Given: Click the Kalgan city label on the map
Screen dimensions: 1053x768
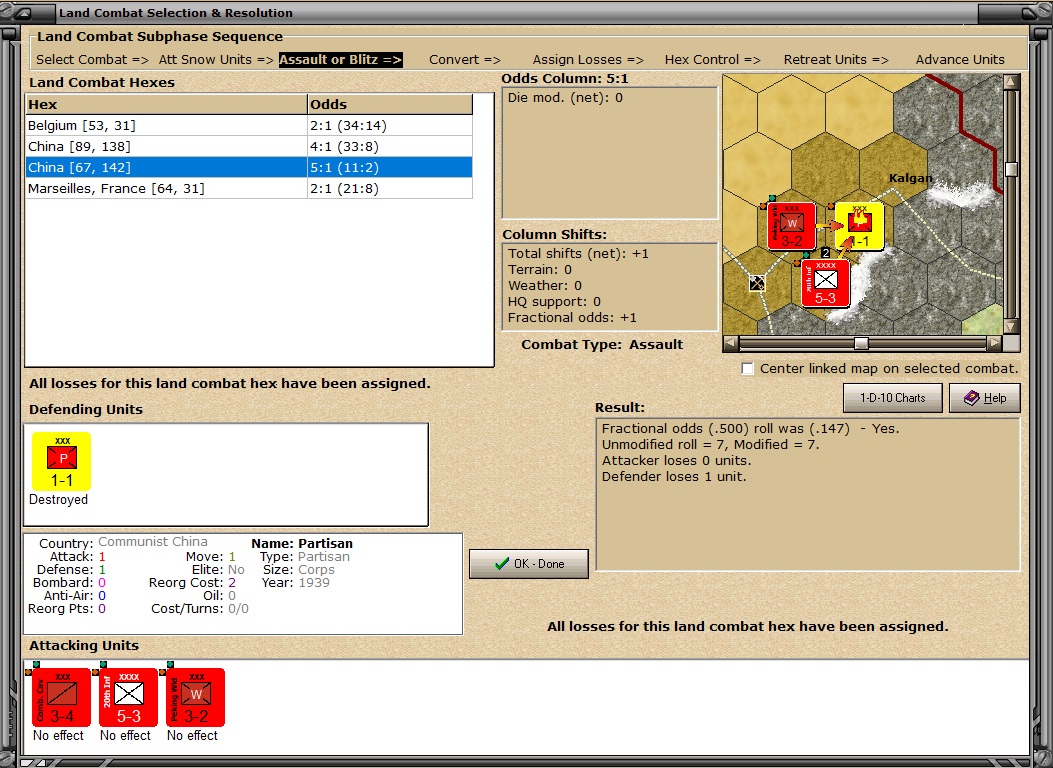Looking at the screenshot, I should click(x=911, y=178).
